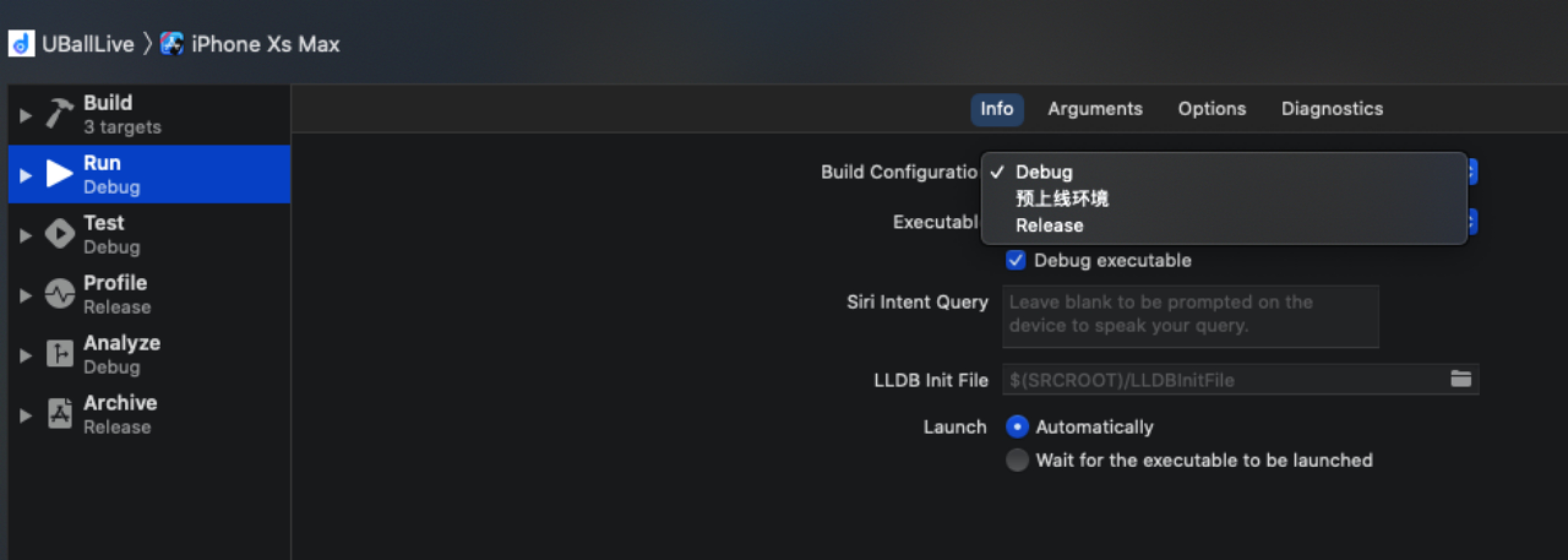
Task: Select the Archive action icon
Action: click(59, 414)
